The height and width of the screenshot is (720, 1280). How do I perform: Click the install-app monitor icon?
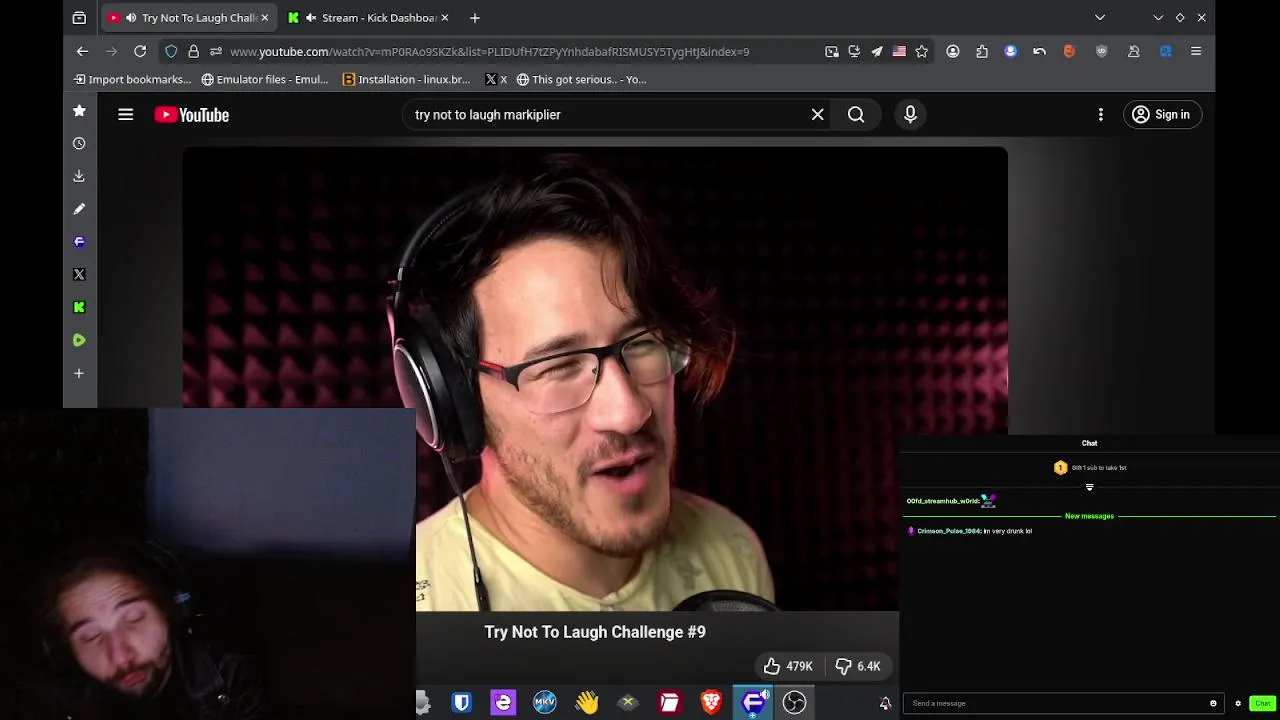tap(854, 51)
